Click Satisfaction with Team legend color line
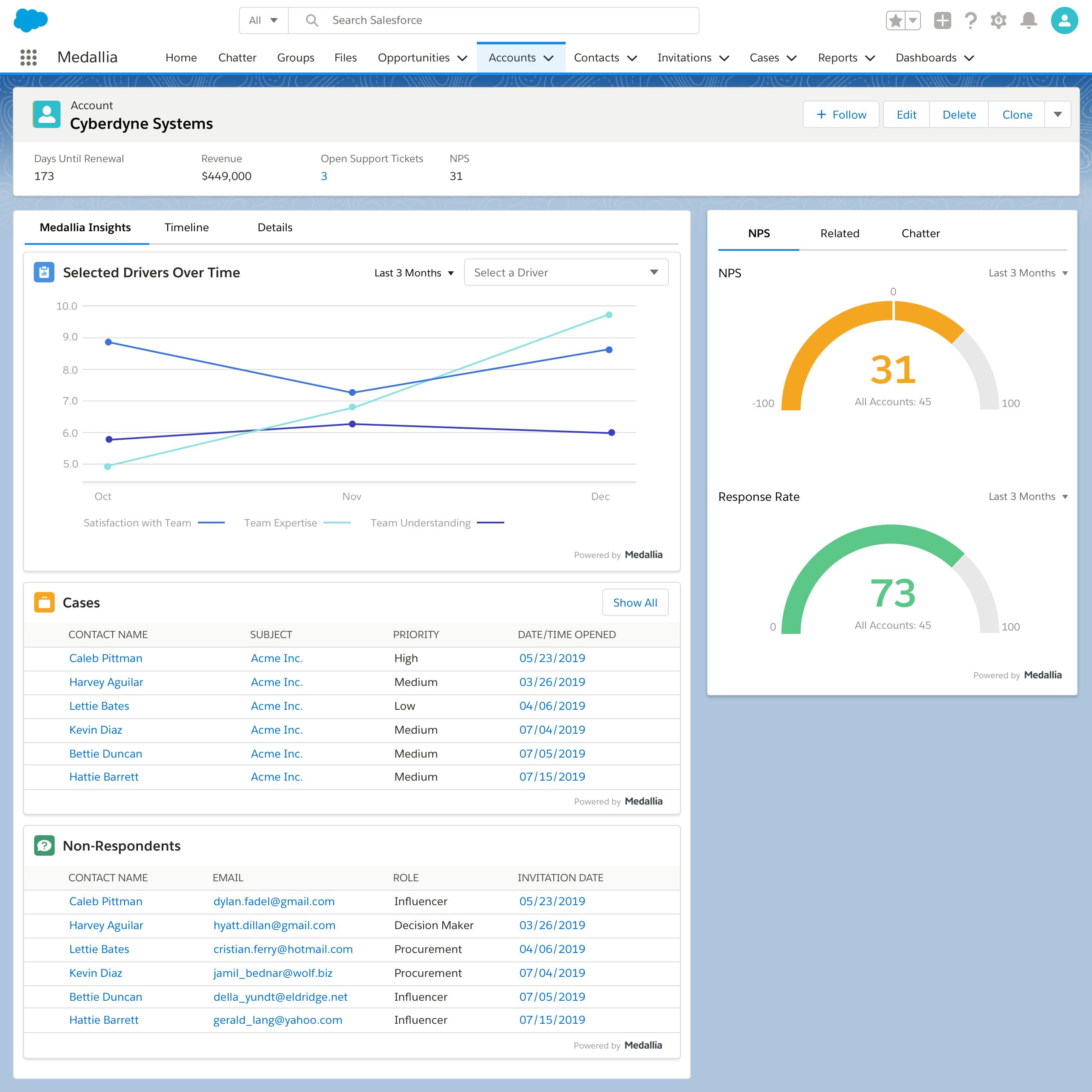 [x=212, y=523]
